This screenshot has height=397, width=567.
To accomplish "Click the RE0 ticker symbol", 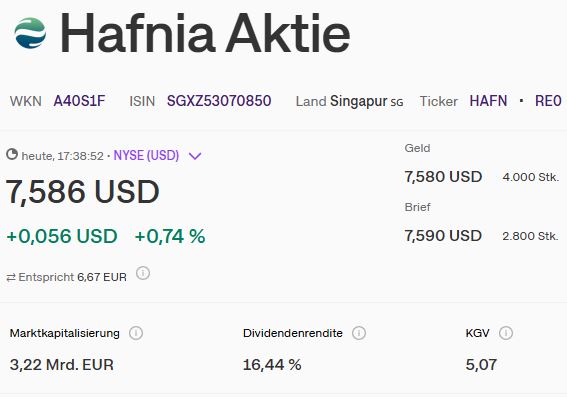I will click(548, 101).
